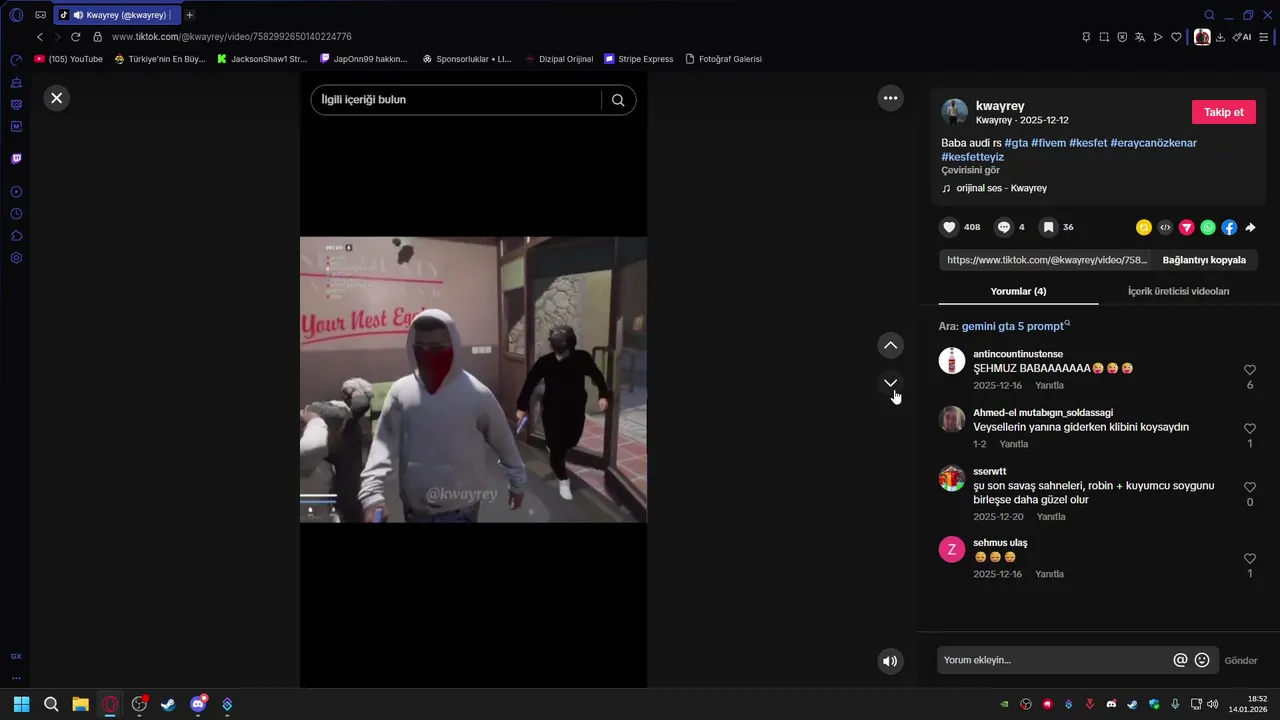Open the three-dot more options menu
The height and width of the screenshot is (720, 1280).
pyautogui.click(x=890, y=98)
